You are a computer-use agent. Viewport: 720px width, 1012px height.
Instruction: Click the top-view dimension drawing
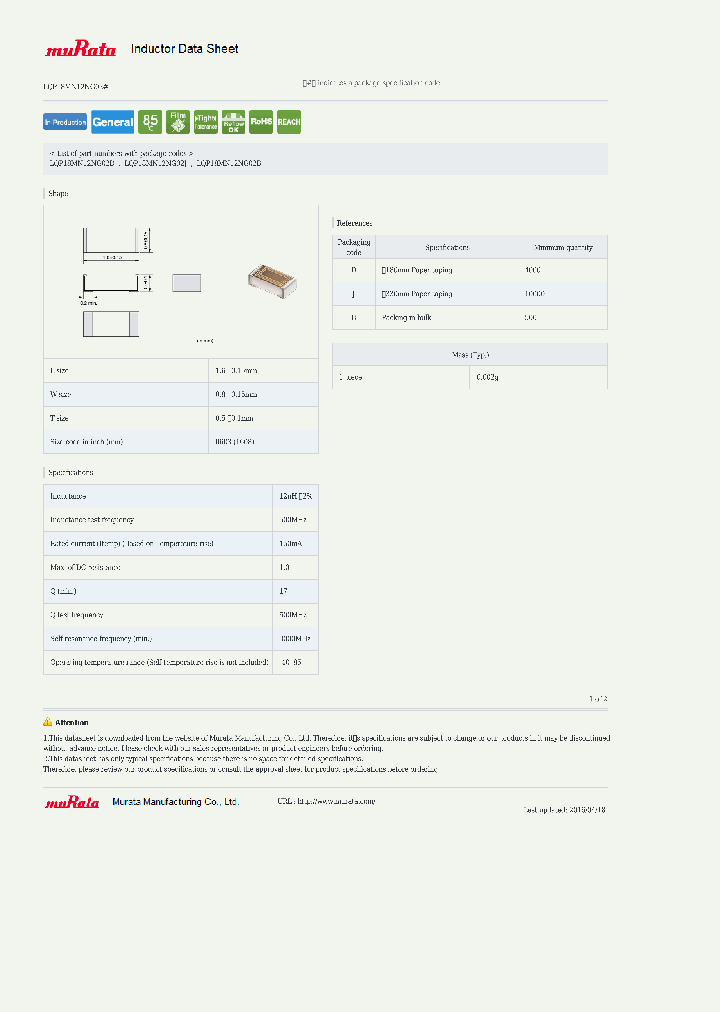click(x=117, y=245)
